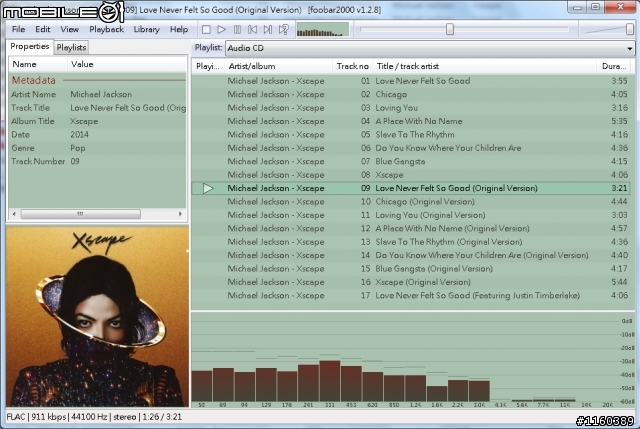Viewport: 640px width, 429px height.
Task: Select track 08 Xscape
Action: tap(411, 175)
